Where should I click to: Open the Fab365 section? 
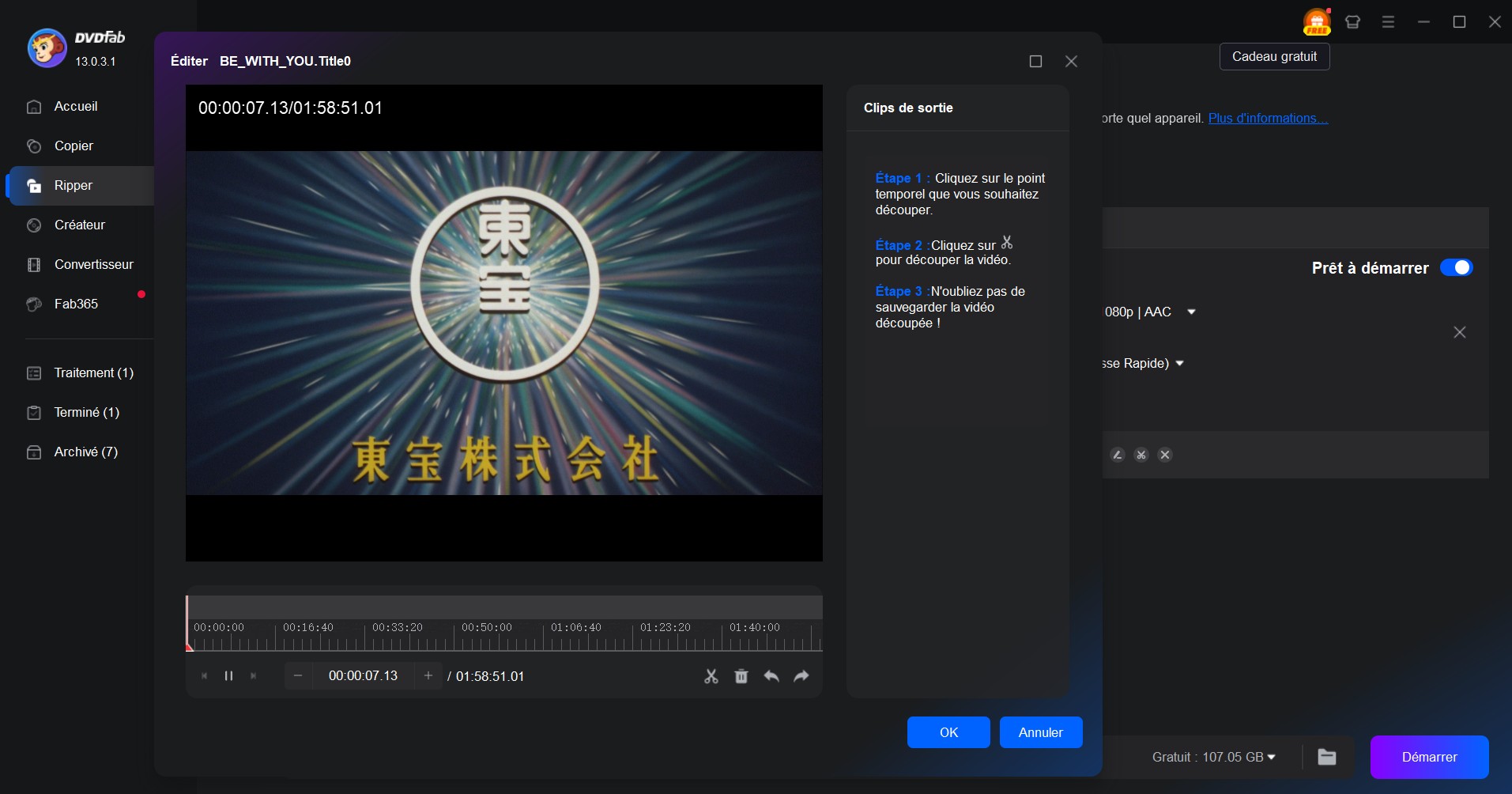click(x=76, y=304)
